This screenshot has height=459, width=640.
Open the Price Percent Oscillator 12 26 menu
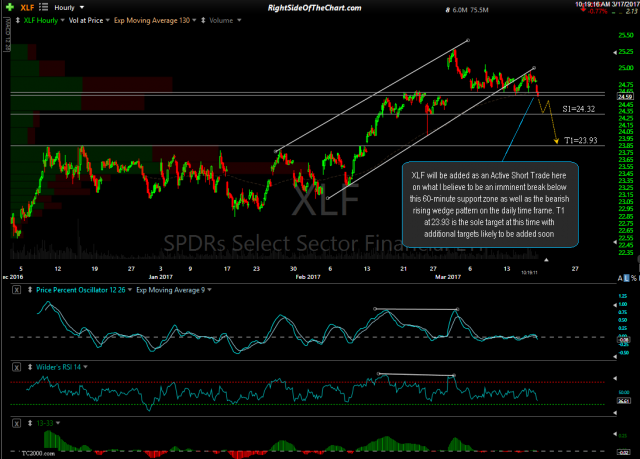click(x=130, y=290)
